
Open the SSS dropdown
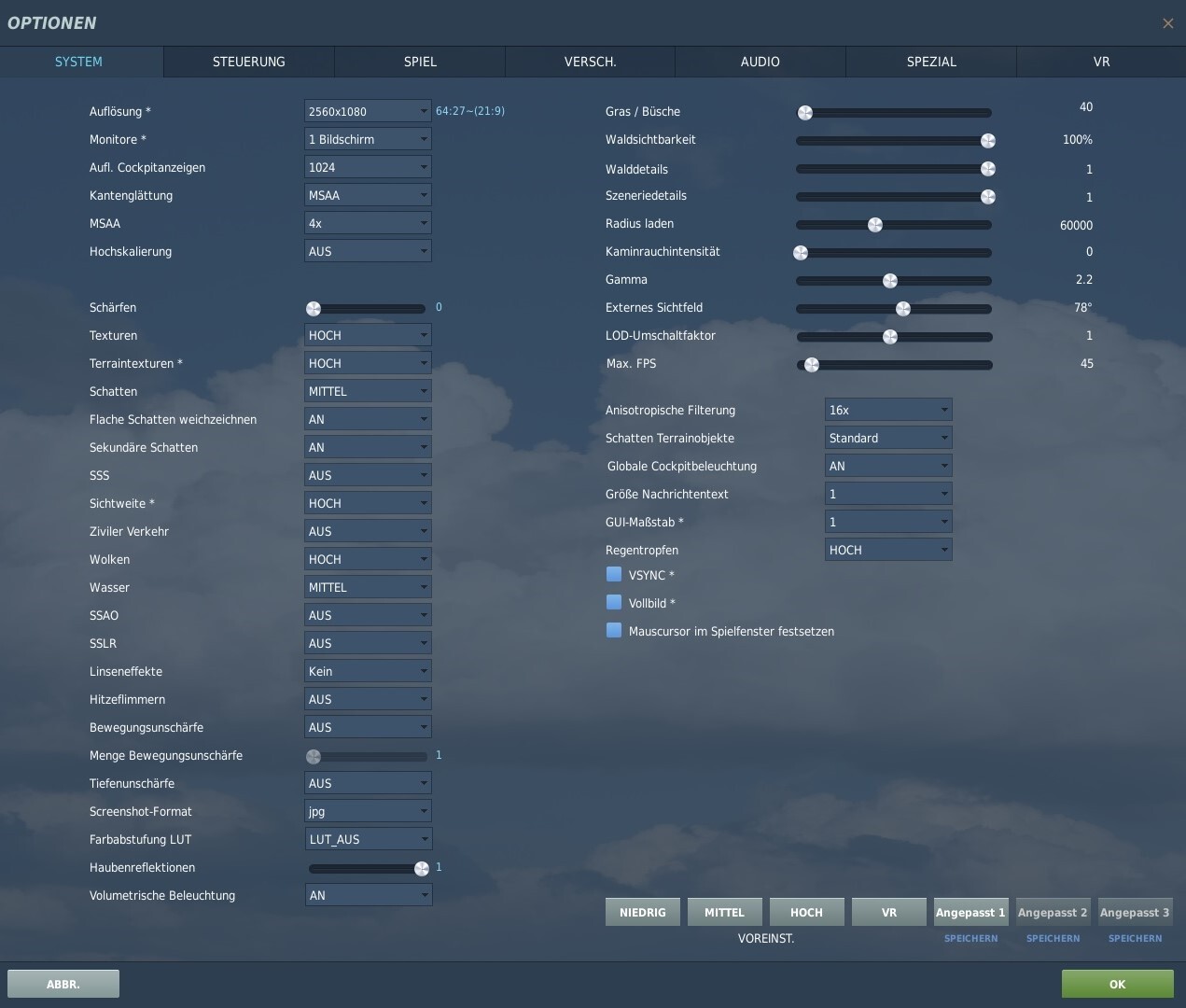368,475
